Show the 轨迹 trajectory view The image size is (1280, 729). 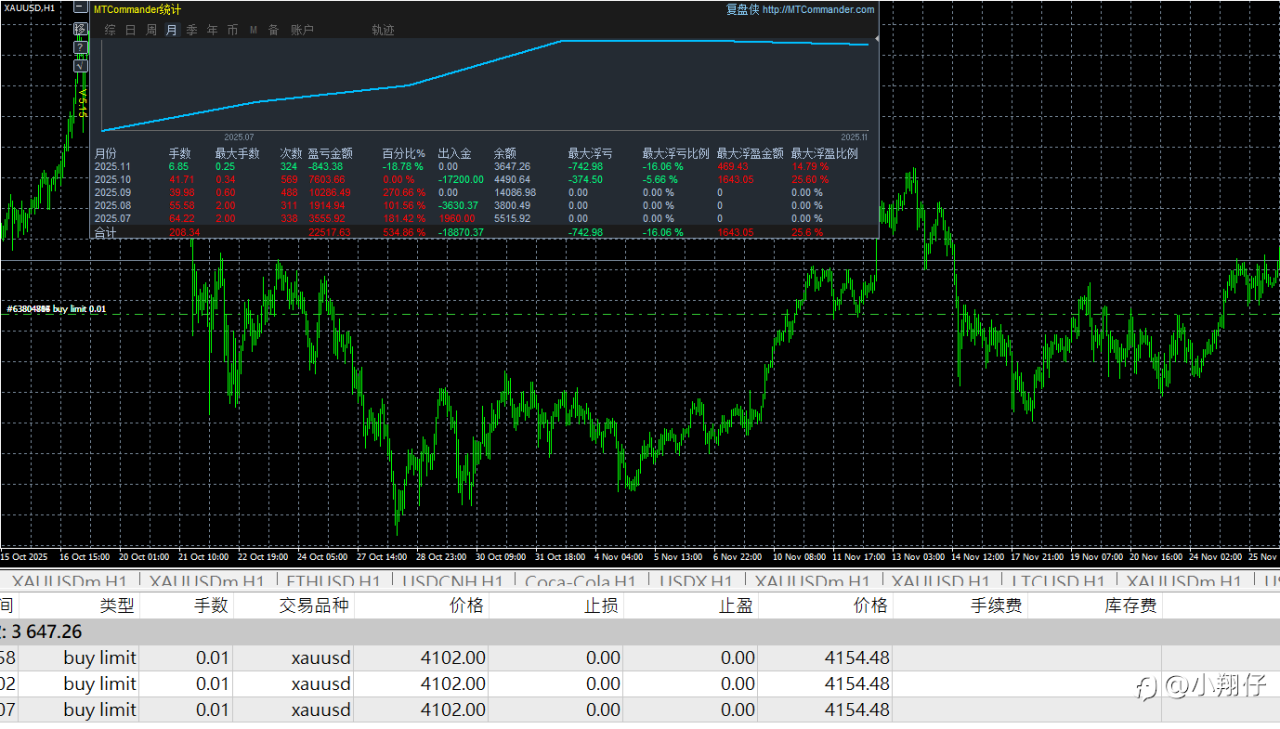coord(382,30)
